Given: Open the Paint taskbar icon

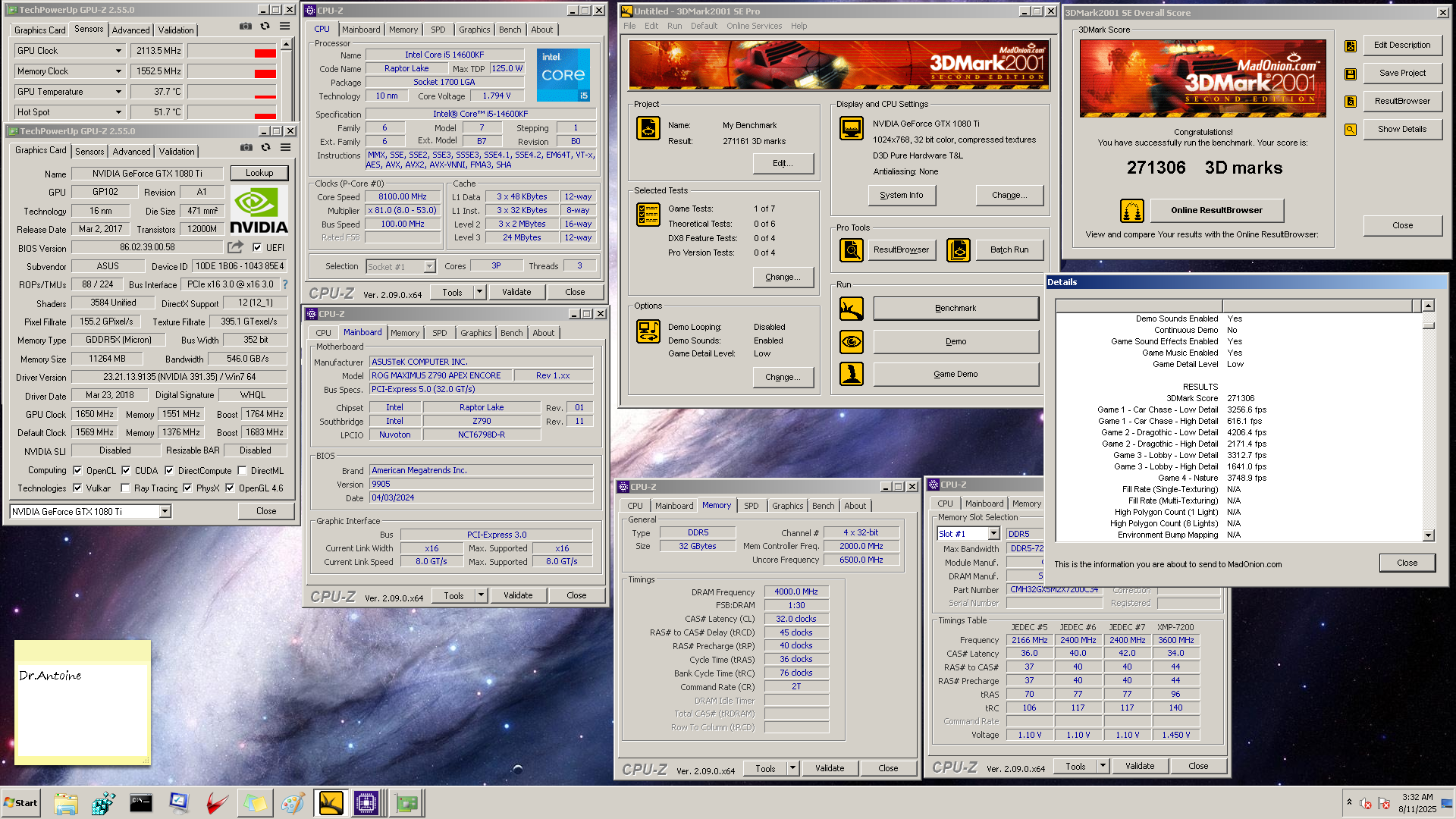Looking at the screenshot, I should pyautogui.click(x=293, y=803).
